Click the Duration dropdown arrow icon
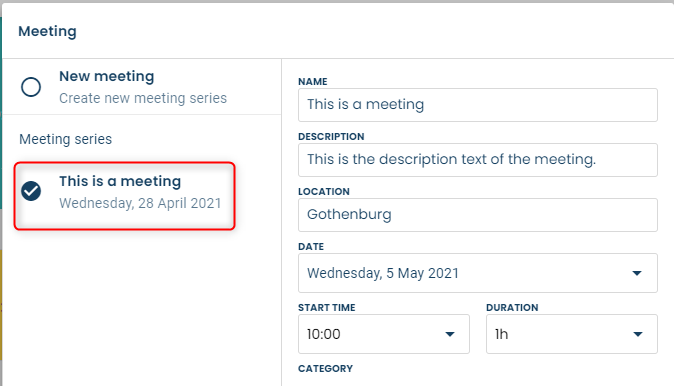The width and height of the screenshot is (674, 386). tap(638, 334)
